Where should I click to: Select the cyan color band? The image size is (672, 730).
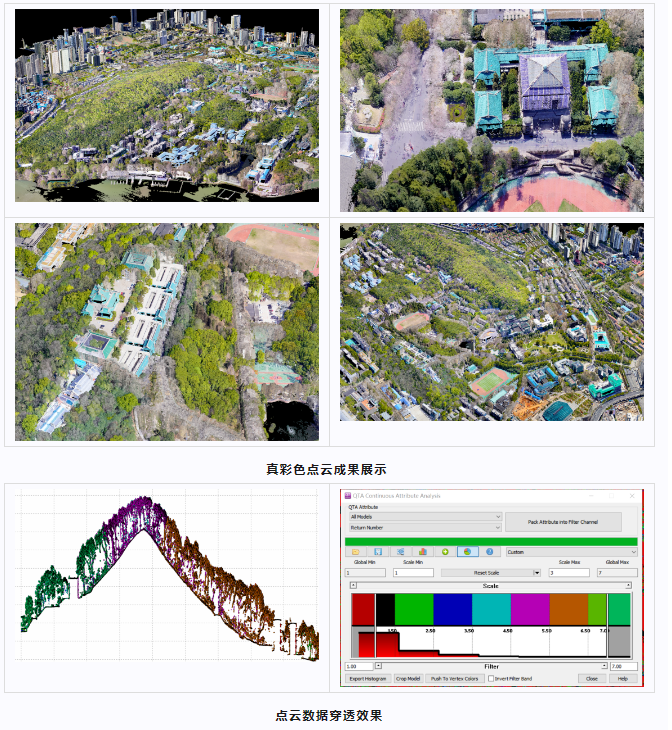pos(491,609)
